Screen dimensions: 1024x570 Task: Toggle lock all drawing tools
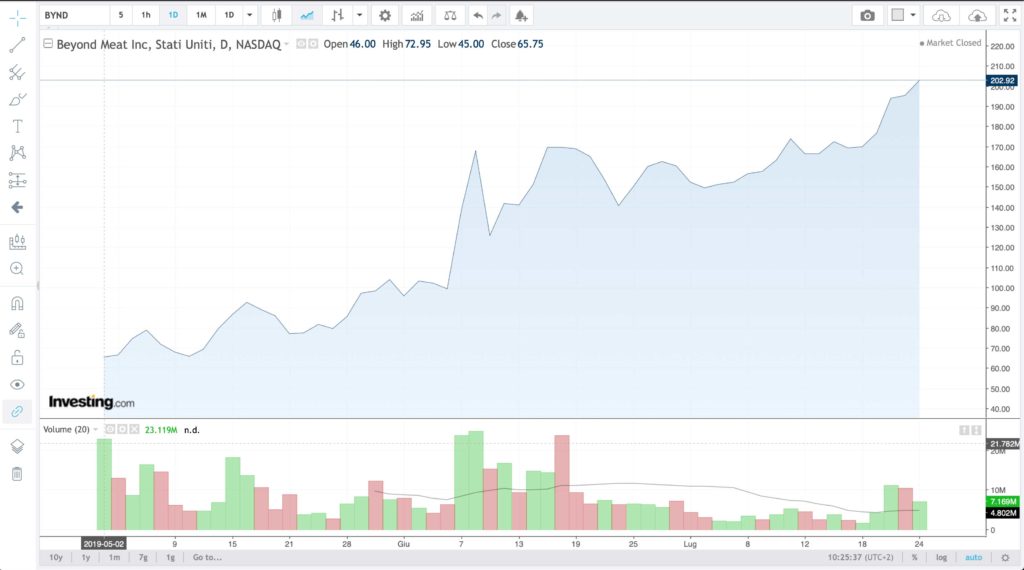[x=18, y=358]
